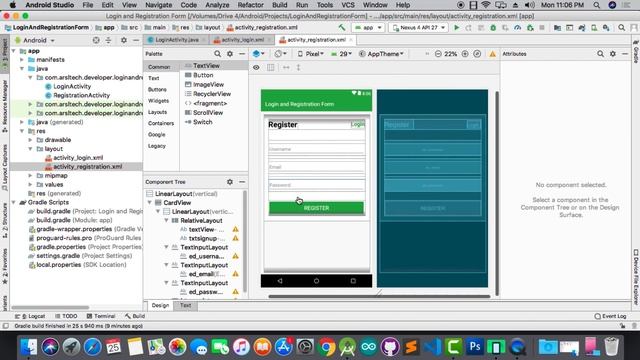This screenshot has width=640, height=360.
Task: Open the VCS menu
Action: click(x=348, y=5)
